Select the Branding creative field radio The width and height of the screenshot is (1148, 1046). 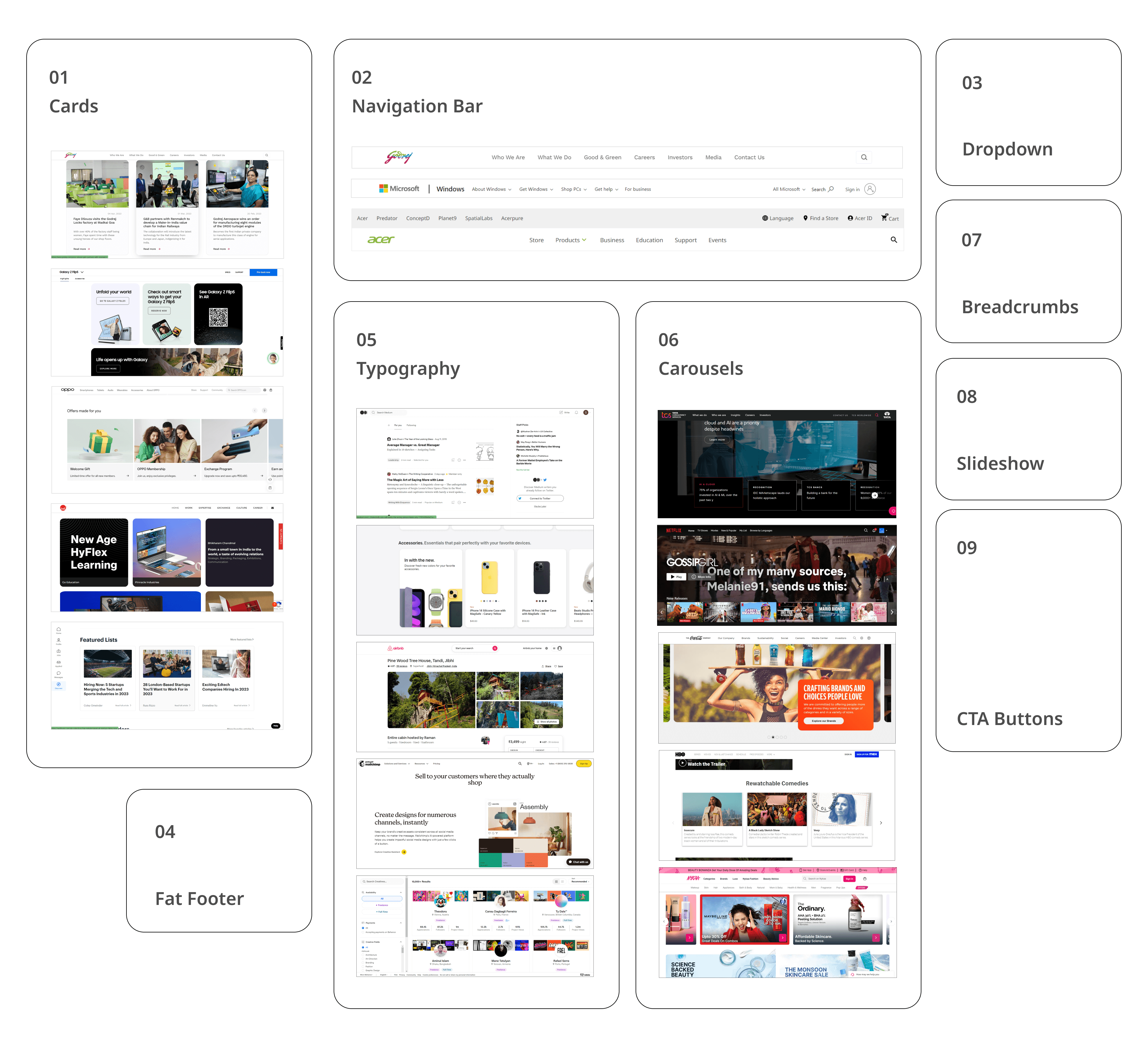(x=363, y=963)
